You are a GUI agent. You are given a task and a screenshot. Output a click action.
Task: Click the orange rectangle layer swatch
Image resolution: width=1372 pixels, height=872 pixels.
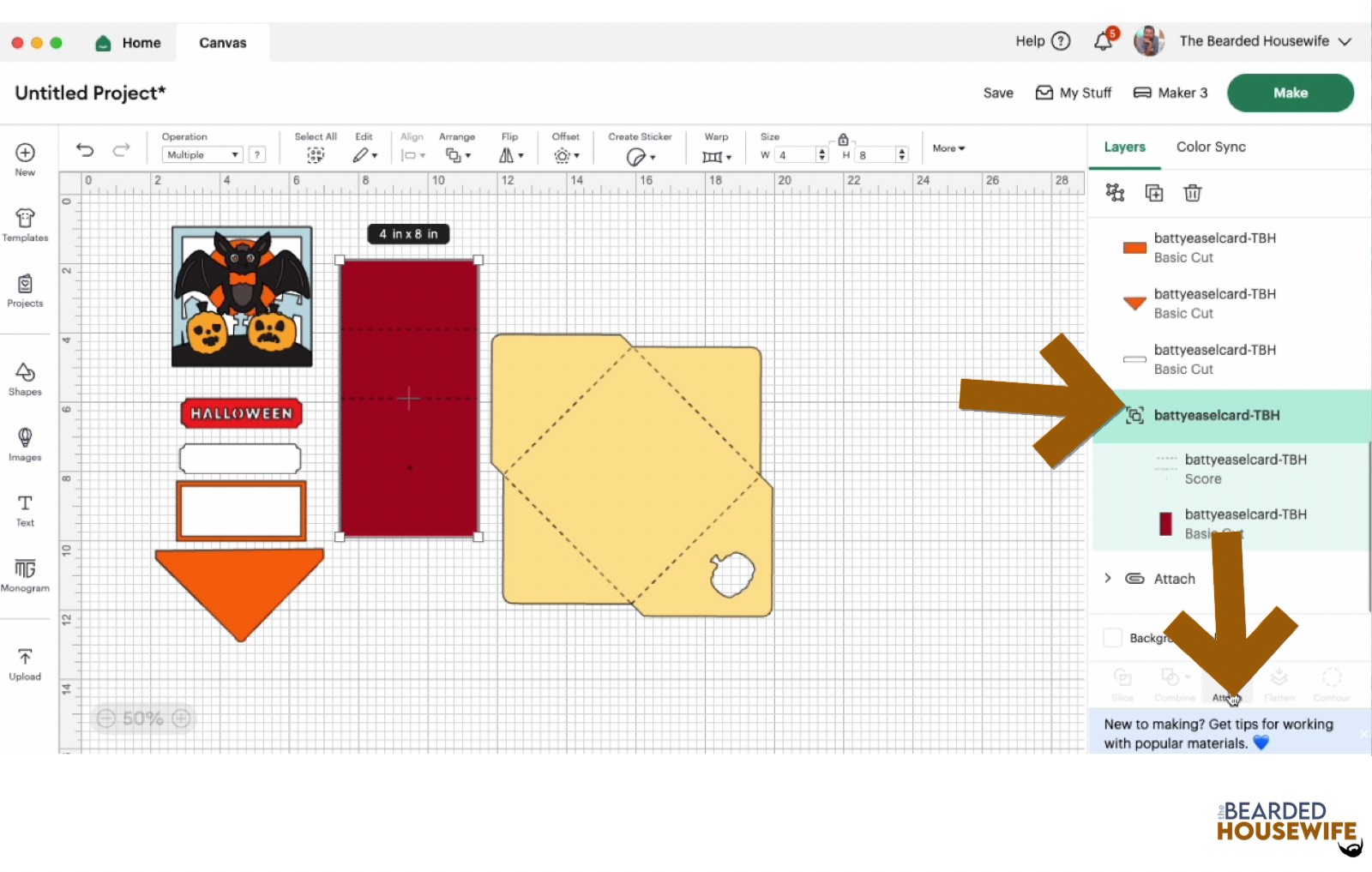coord(1134,248)
